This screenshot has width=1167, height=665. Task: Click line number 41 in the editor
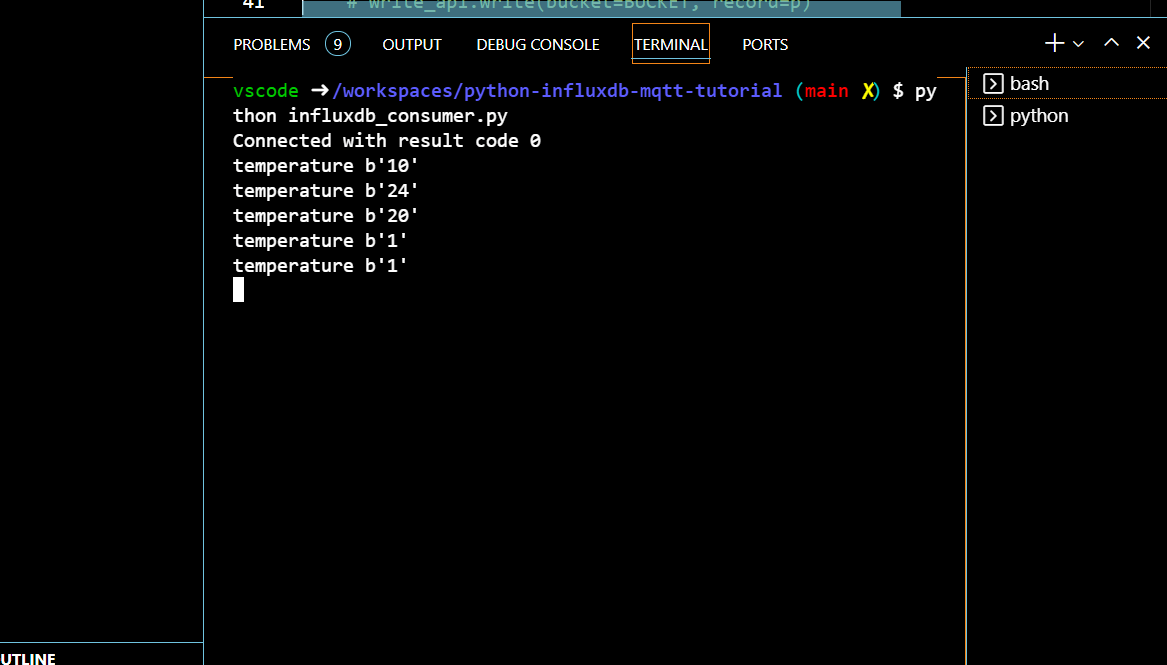pyautogui.click(x=254, y=4)
